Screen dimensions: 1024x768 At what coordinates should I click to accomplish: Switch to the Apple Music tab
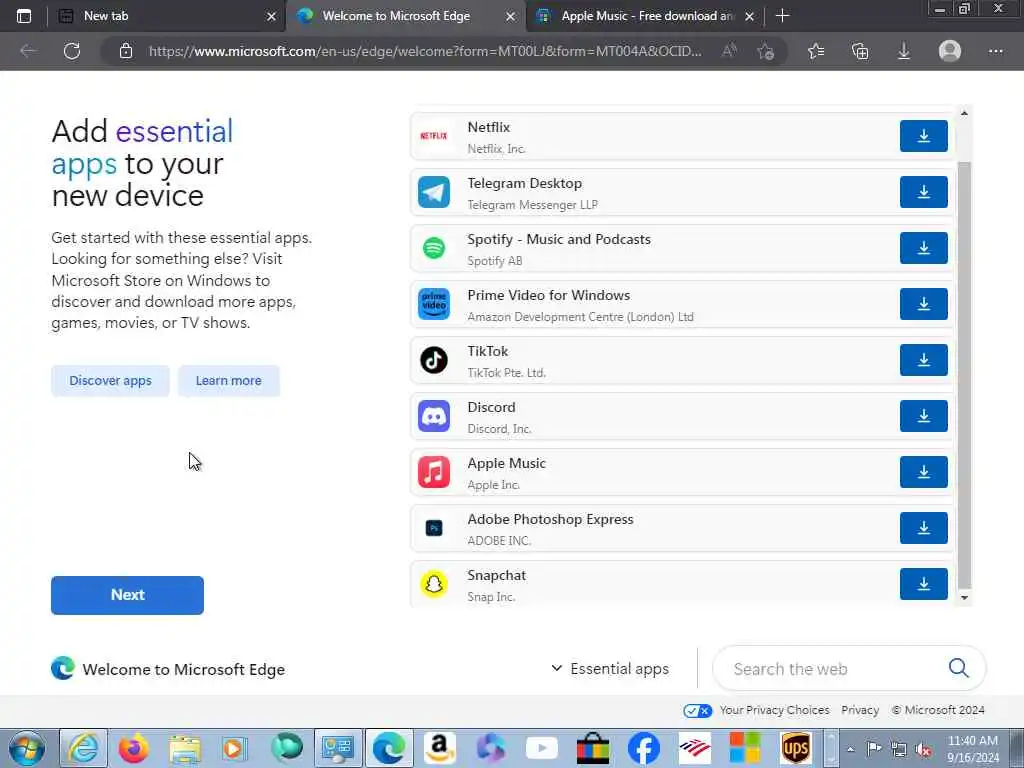click(646, 16)
